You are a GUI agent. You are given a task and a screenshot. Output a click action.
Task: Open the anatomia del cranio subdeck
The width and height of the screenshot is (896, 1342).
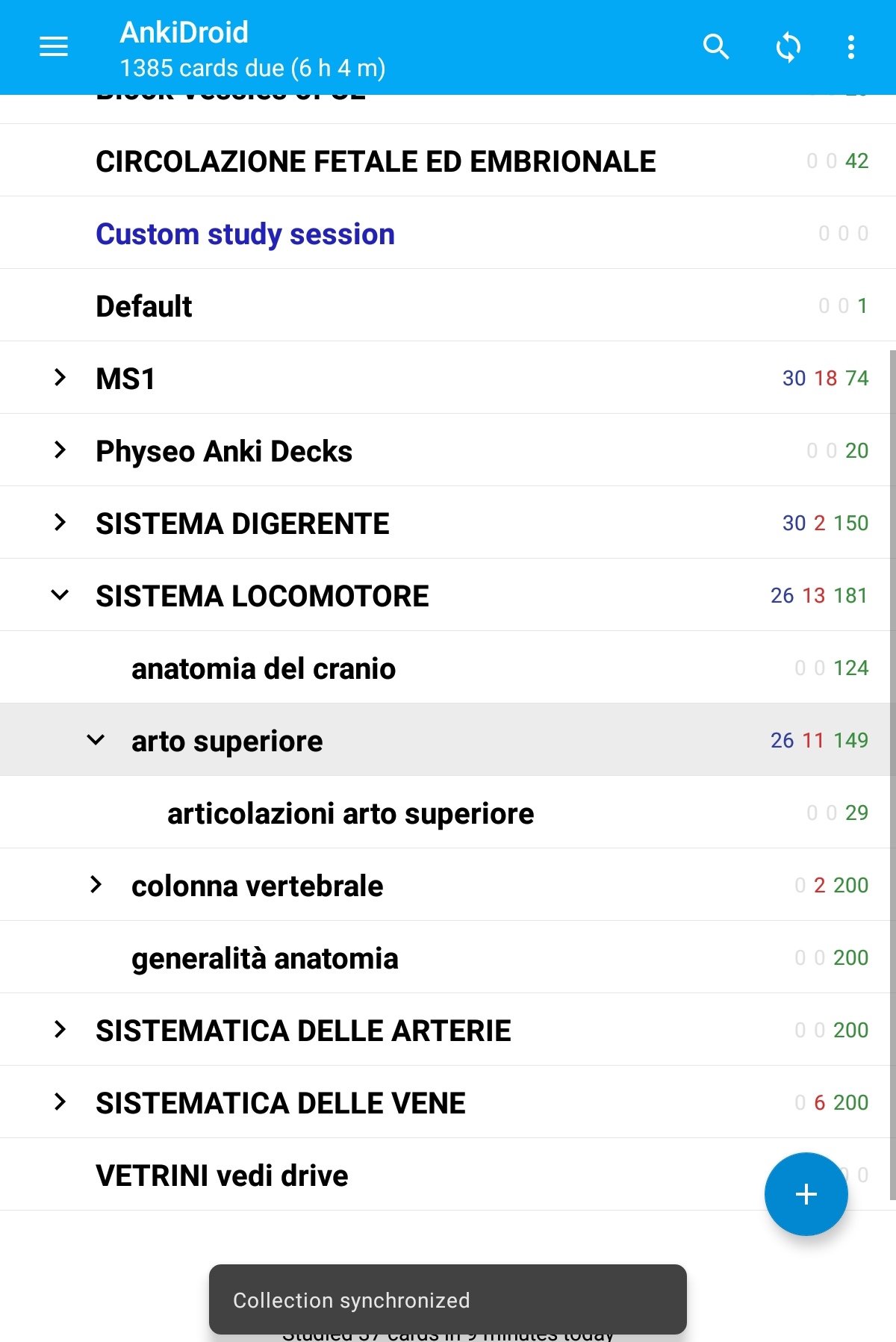click(264, 668)
